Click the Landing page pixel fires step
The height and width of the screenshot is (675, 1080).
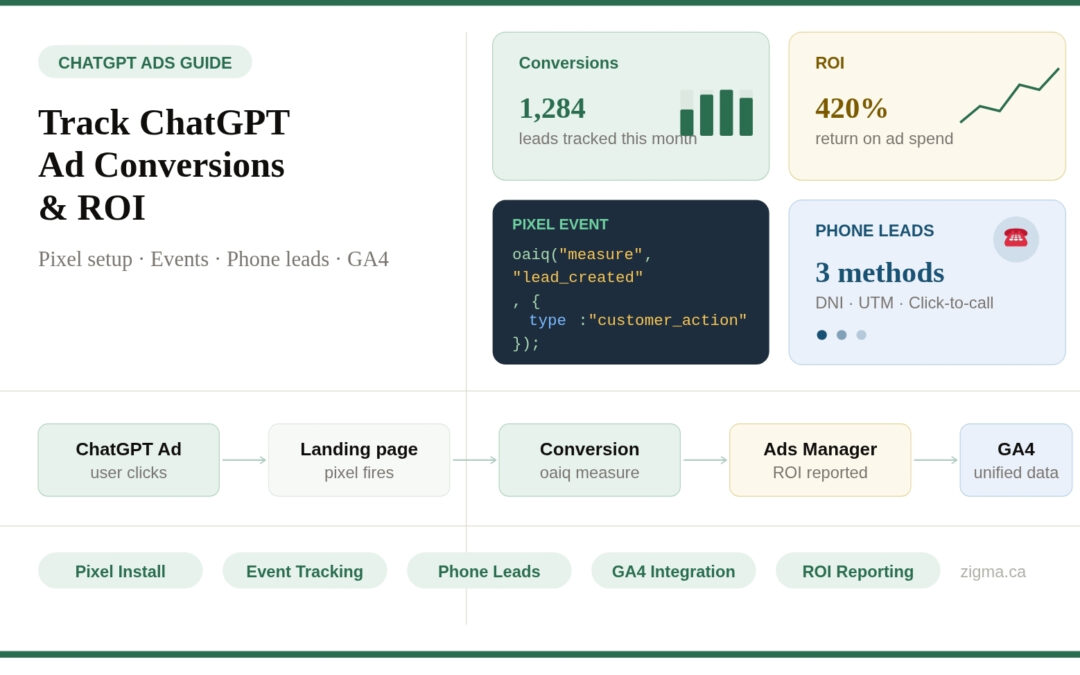[359, 460]
